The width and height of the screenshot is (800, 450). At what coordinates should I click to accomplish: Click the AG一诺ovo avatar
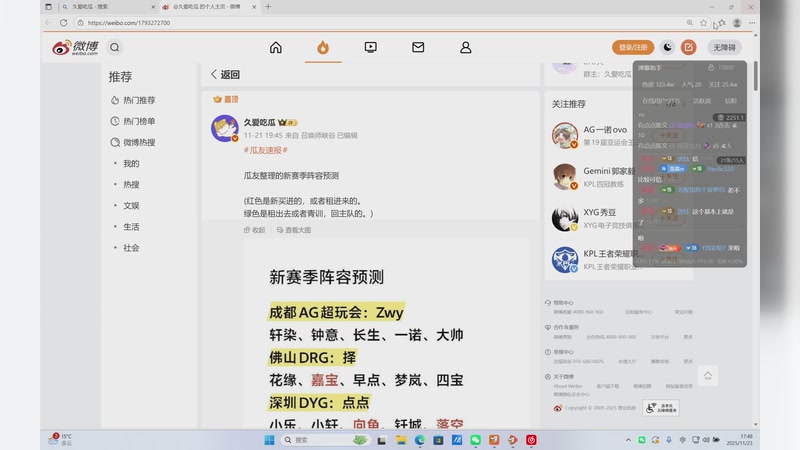point(564,135)
